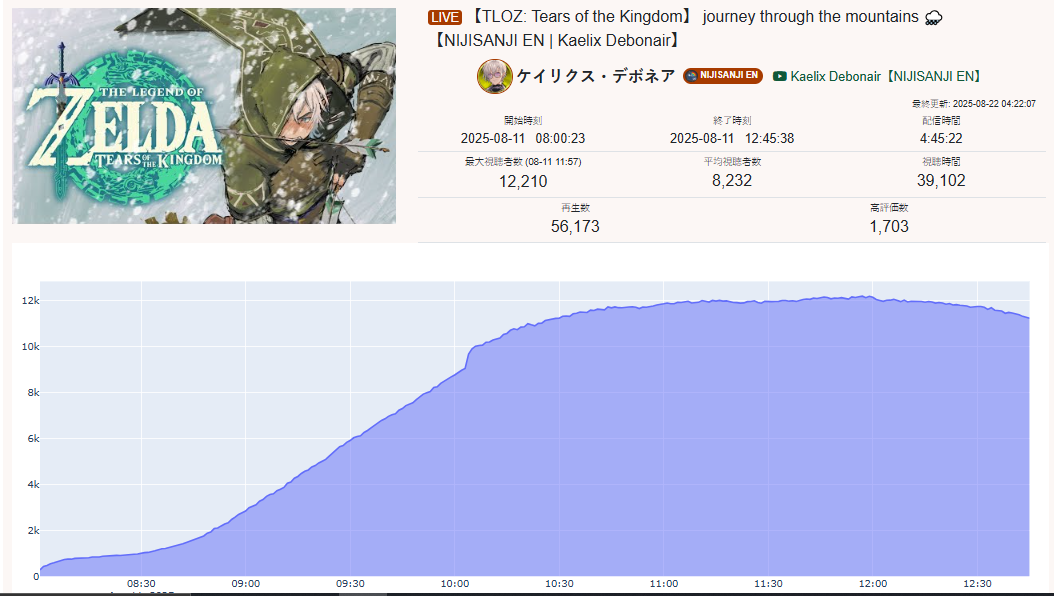Click the 平均視聴者数 label
Image resolution: width=1054 pixels, height=596 pixels.
732,161
